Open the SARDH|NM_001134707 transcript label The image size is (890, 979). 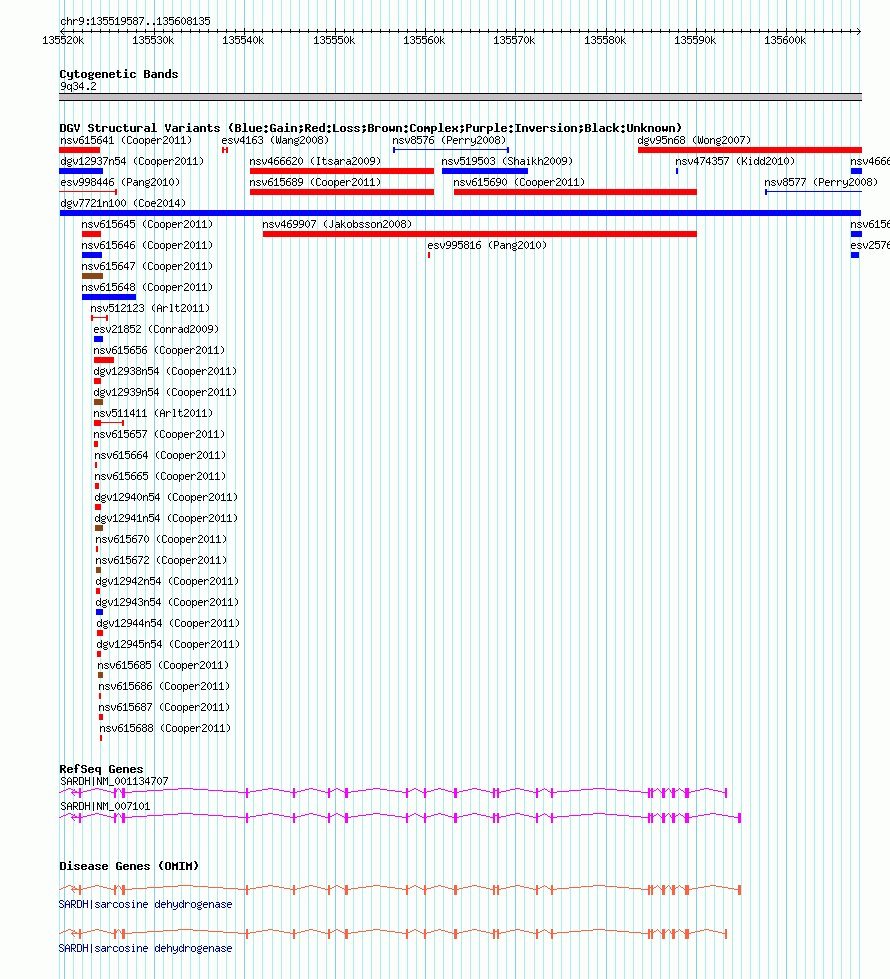[x=114, y=782]
